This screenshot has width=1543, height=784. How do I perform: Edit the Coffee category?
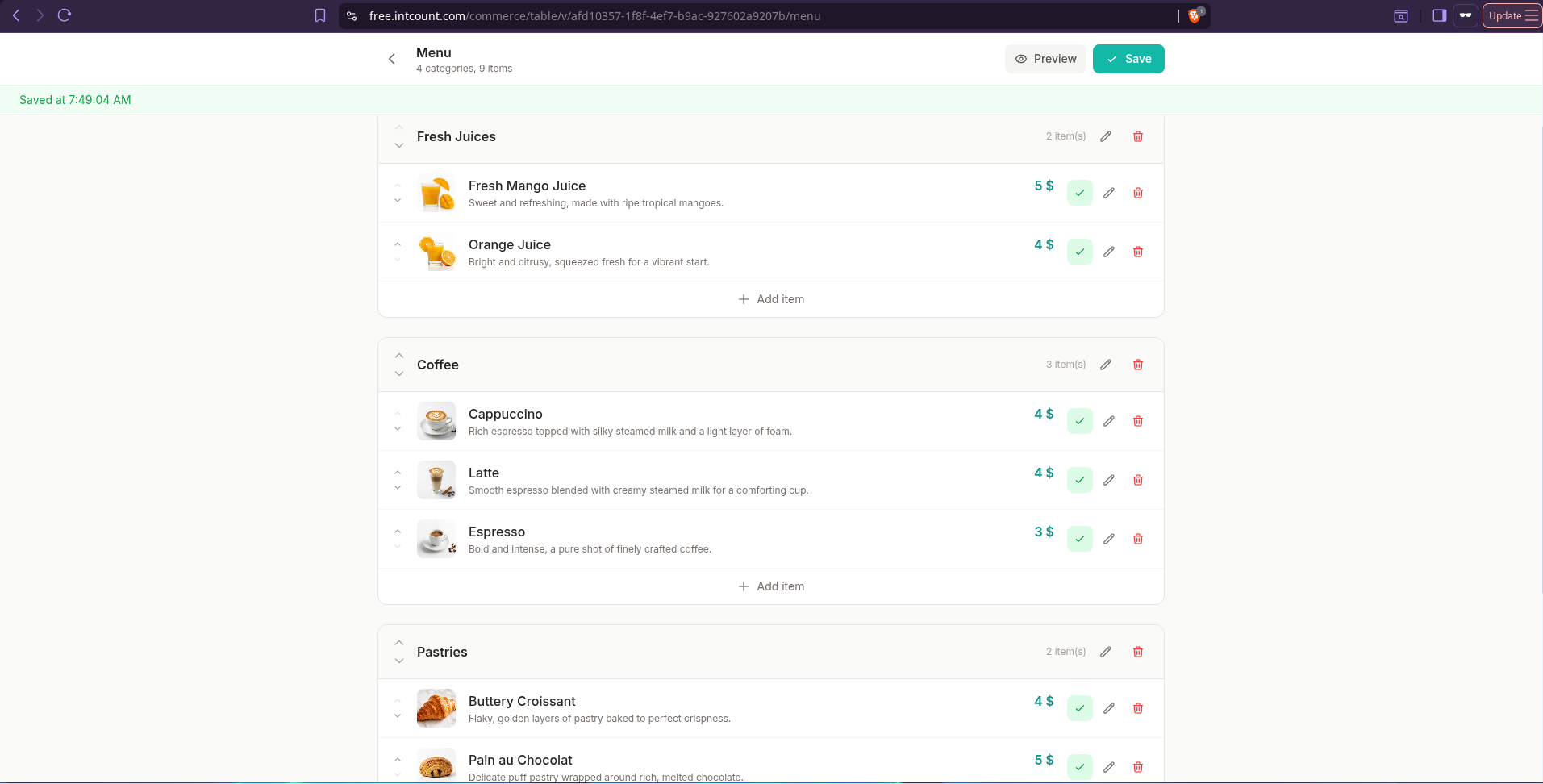1106,365
